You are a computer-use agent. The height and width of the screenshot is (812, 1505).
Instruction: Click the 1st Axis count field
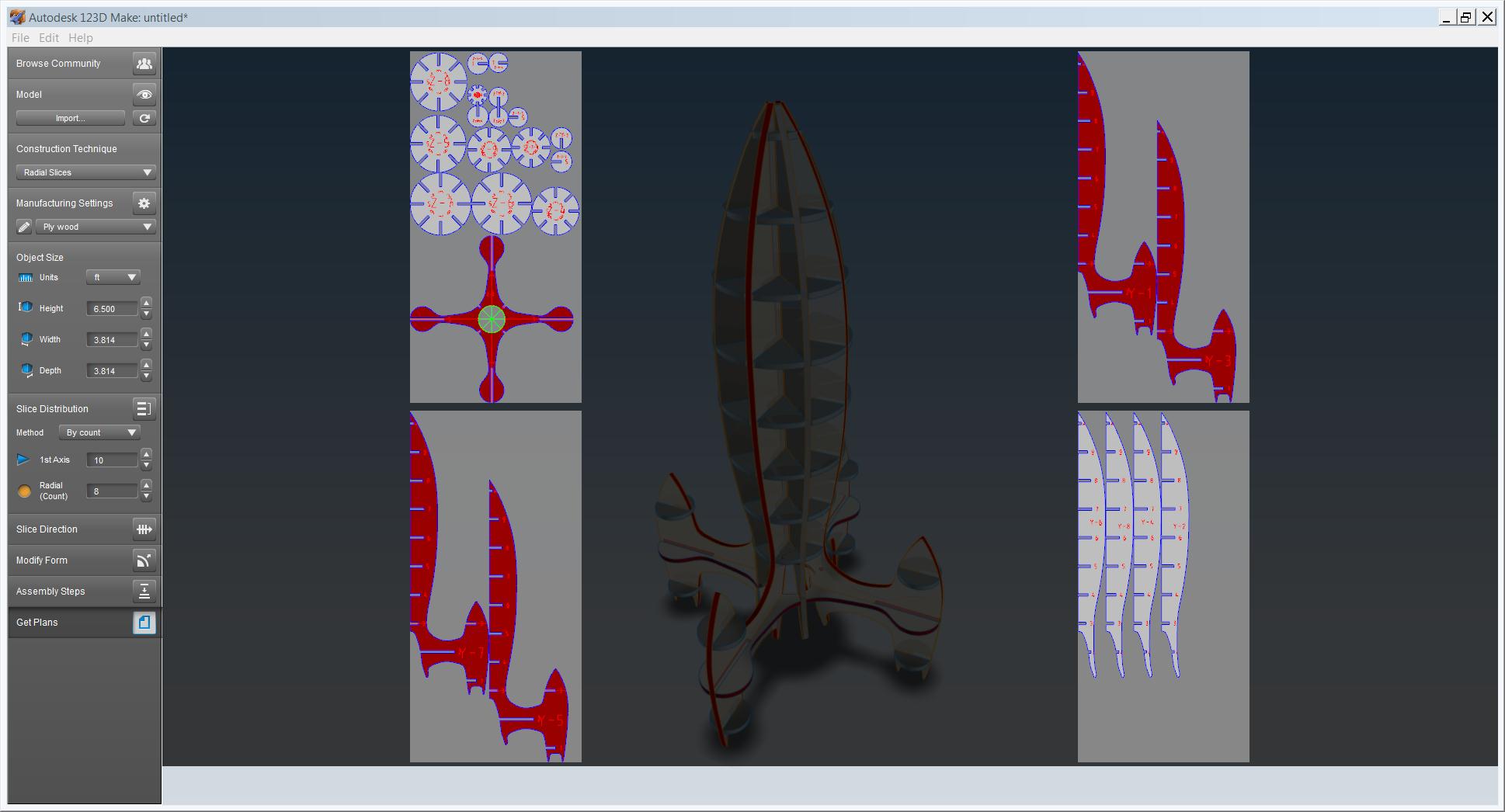tap(112, 460)
